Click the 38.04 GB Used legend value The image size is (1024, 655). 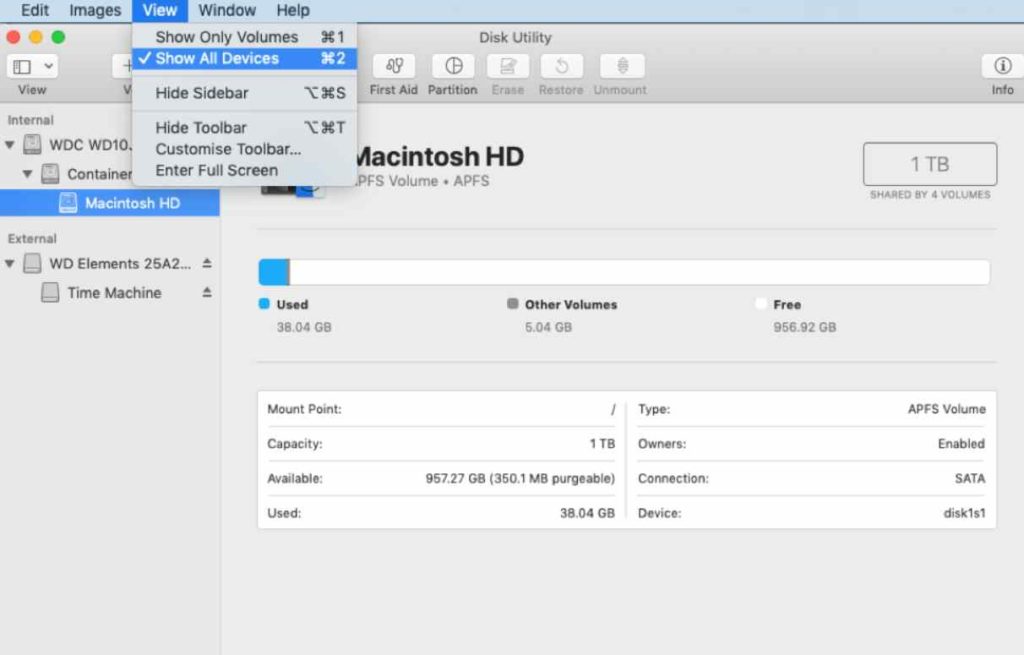click(304, 327)
